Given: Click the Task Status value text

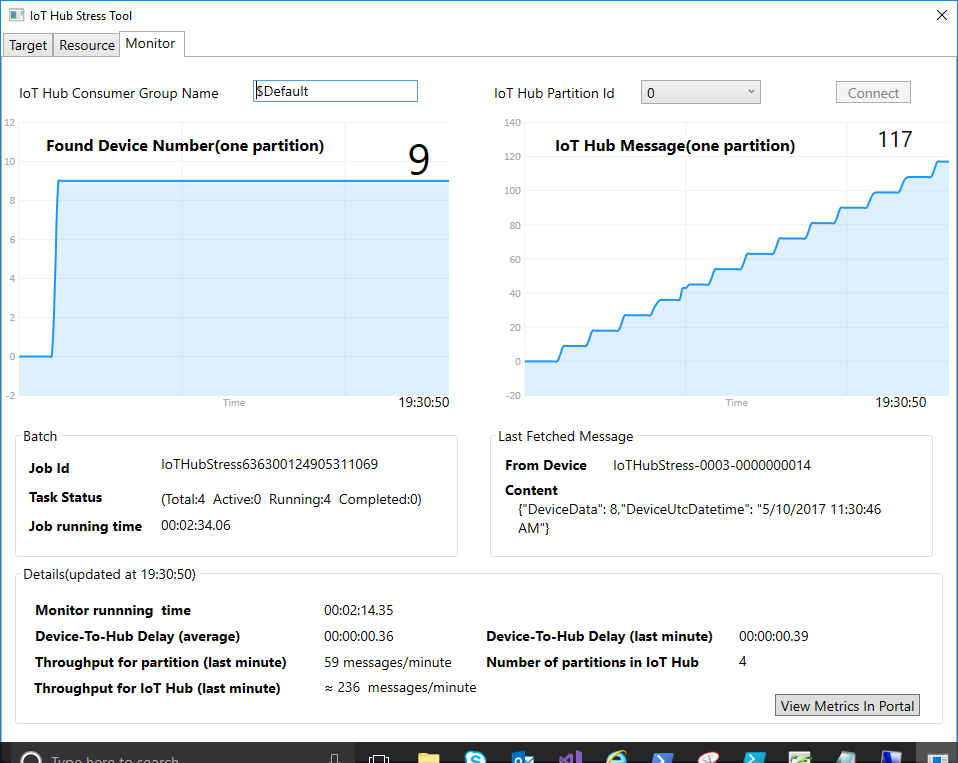Looking at the screenshot, I should (291, 499).
